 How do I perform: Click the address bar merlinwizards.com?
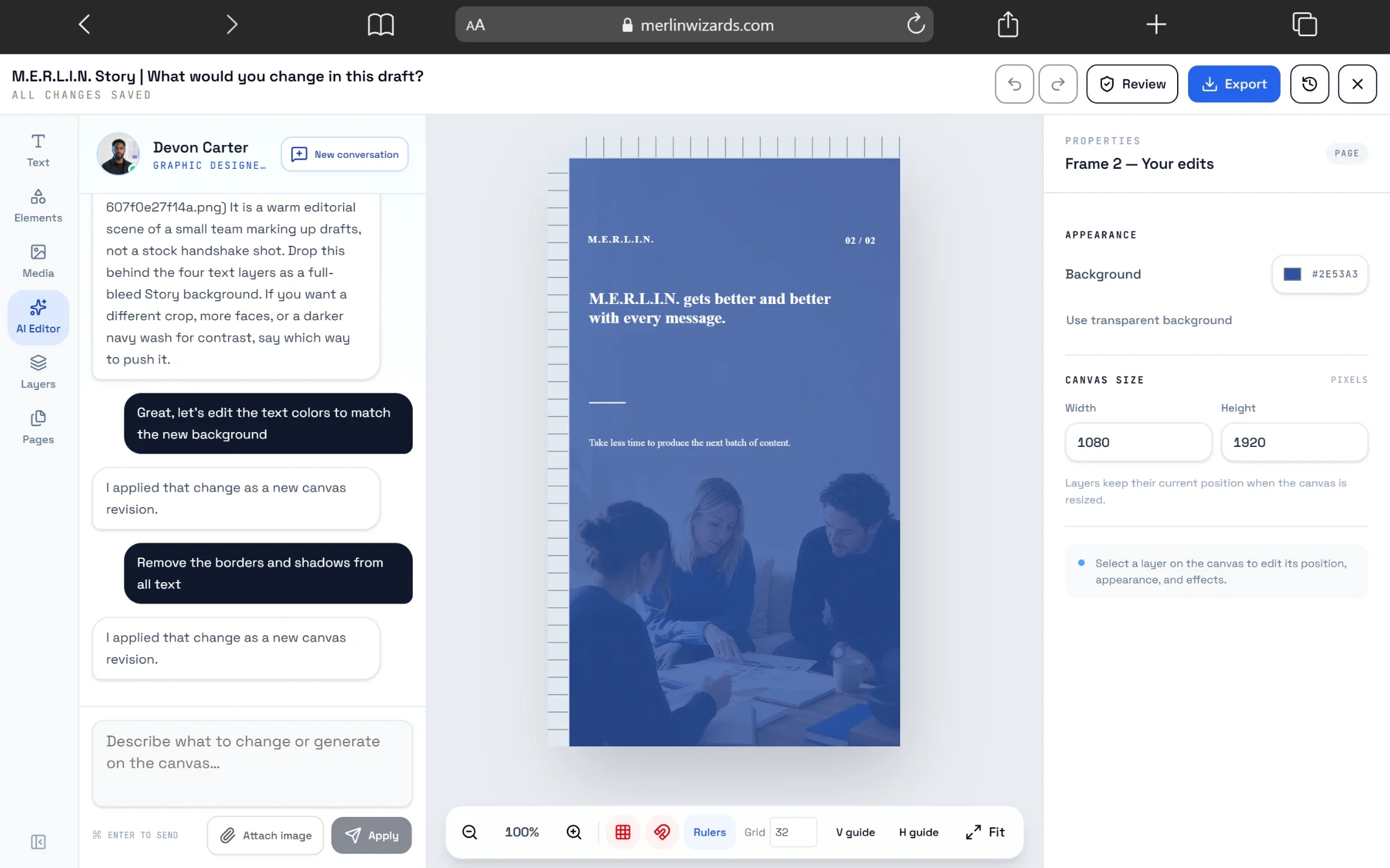pos(694,25)
